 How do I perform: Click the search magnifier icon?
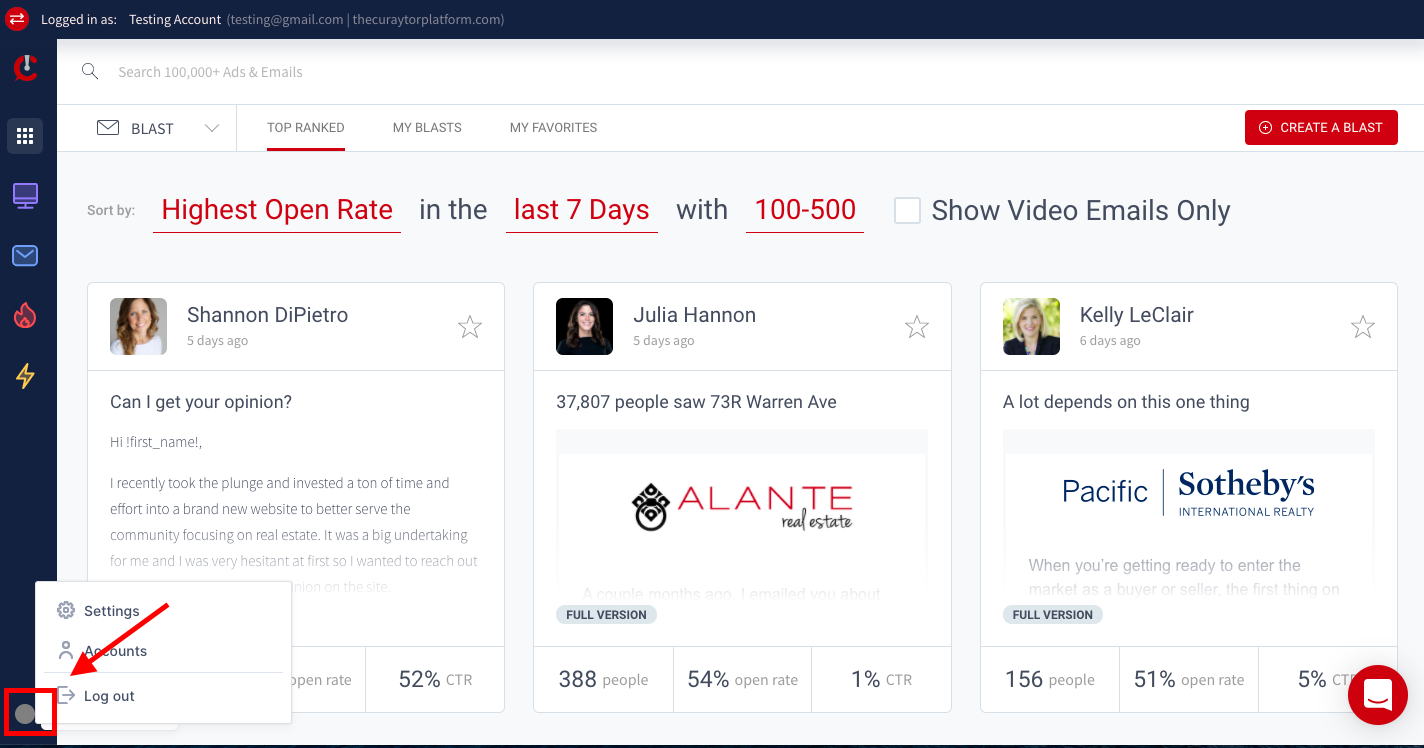[x=90, y=71]
